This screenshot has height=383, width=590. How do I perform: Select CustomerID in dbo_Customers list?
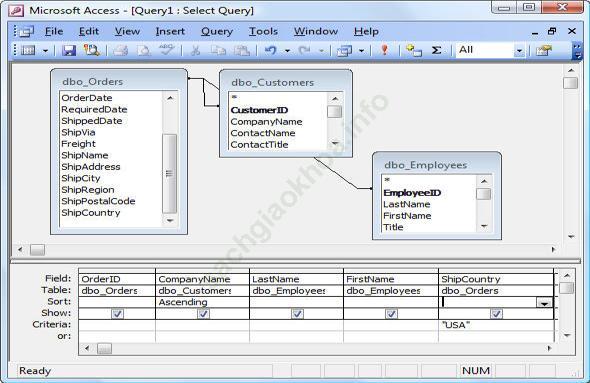(x=259, y=110)
